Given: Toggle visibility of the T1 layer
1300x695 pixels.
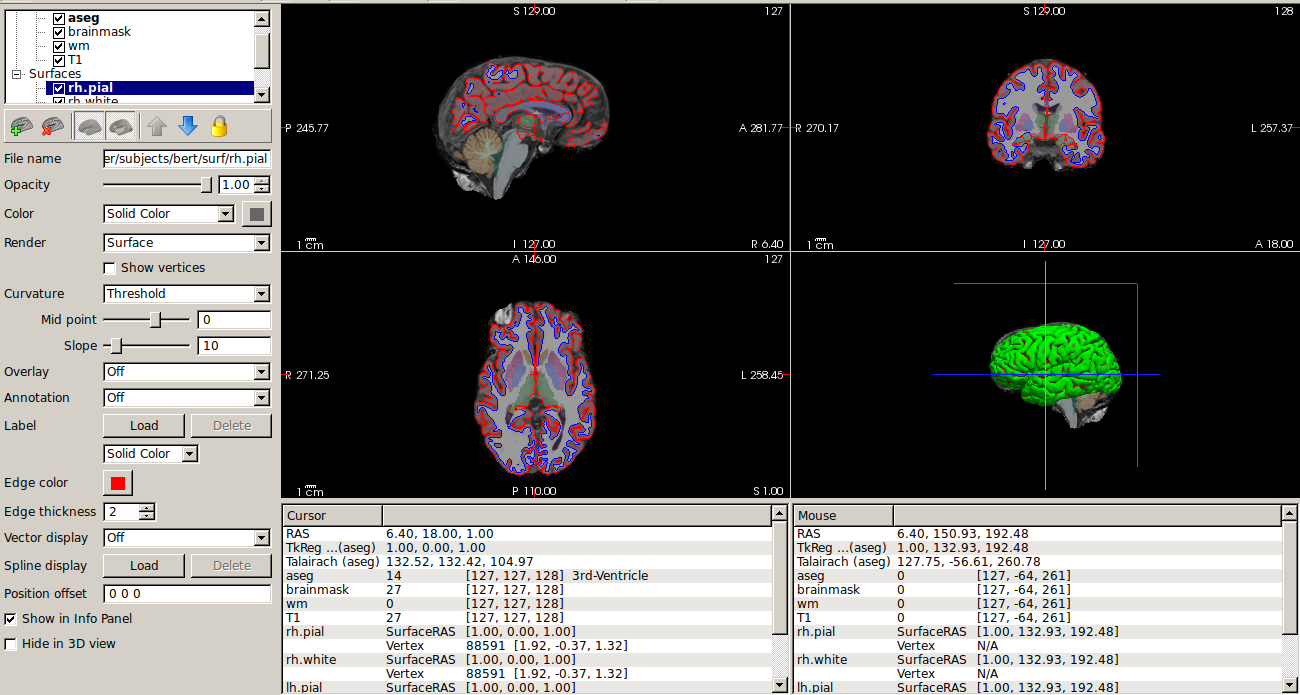Looking at the screenshot, I should click(59, 61).
